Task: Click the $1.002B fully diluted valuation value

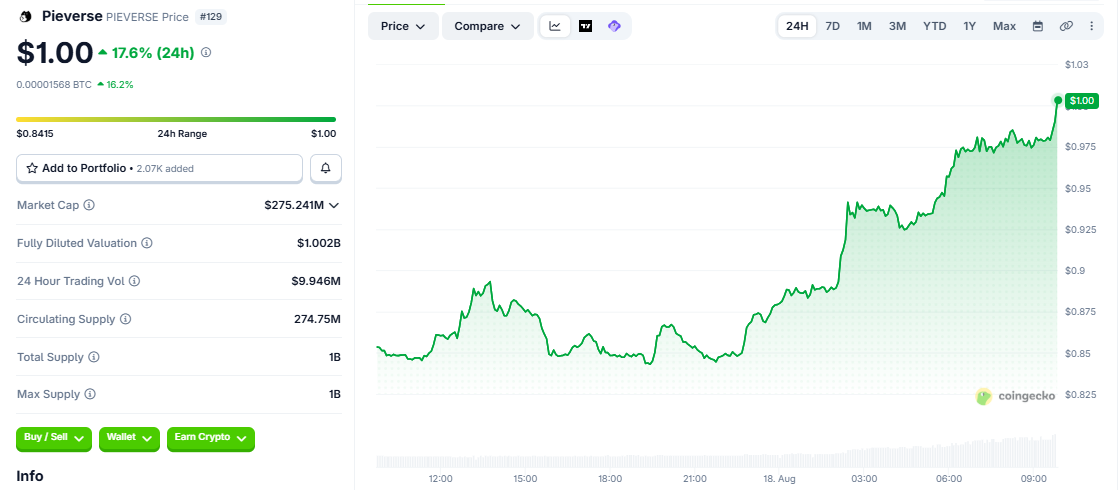Action: click(319, 243)
